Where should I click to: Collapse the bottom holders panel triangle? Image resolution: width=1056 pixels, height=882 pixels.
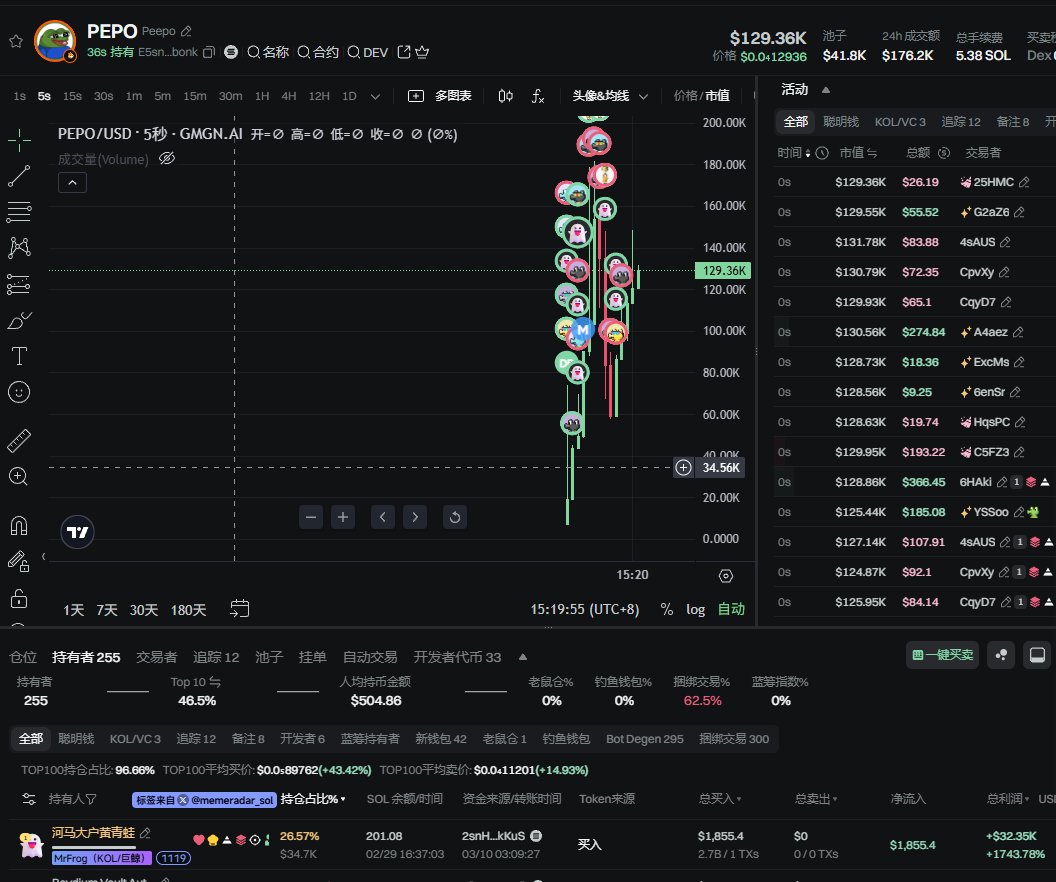click(523, 657)
